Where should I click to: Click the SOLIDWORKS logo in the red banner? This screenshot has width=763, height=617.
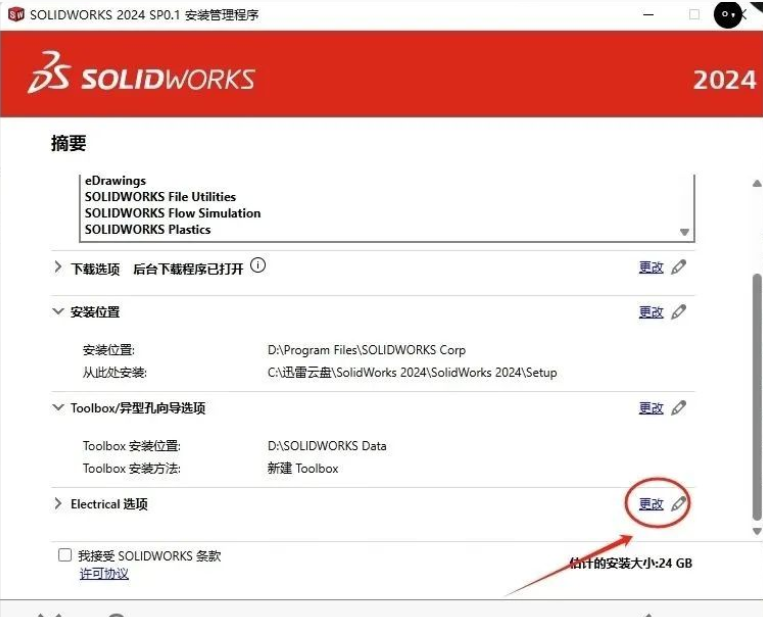[142, 73]
